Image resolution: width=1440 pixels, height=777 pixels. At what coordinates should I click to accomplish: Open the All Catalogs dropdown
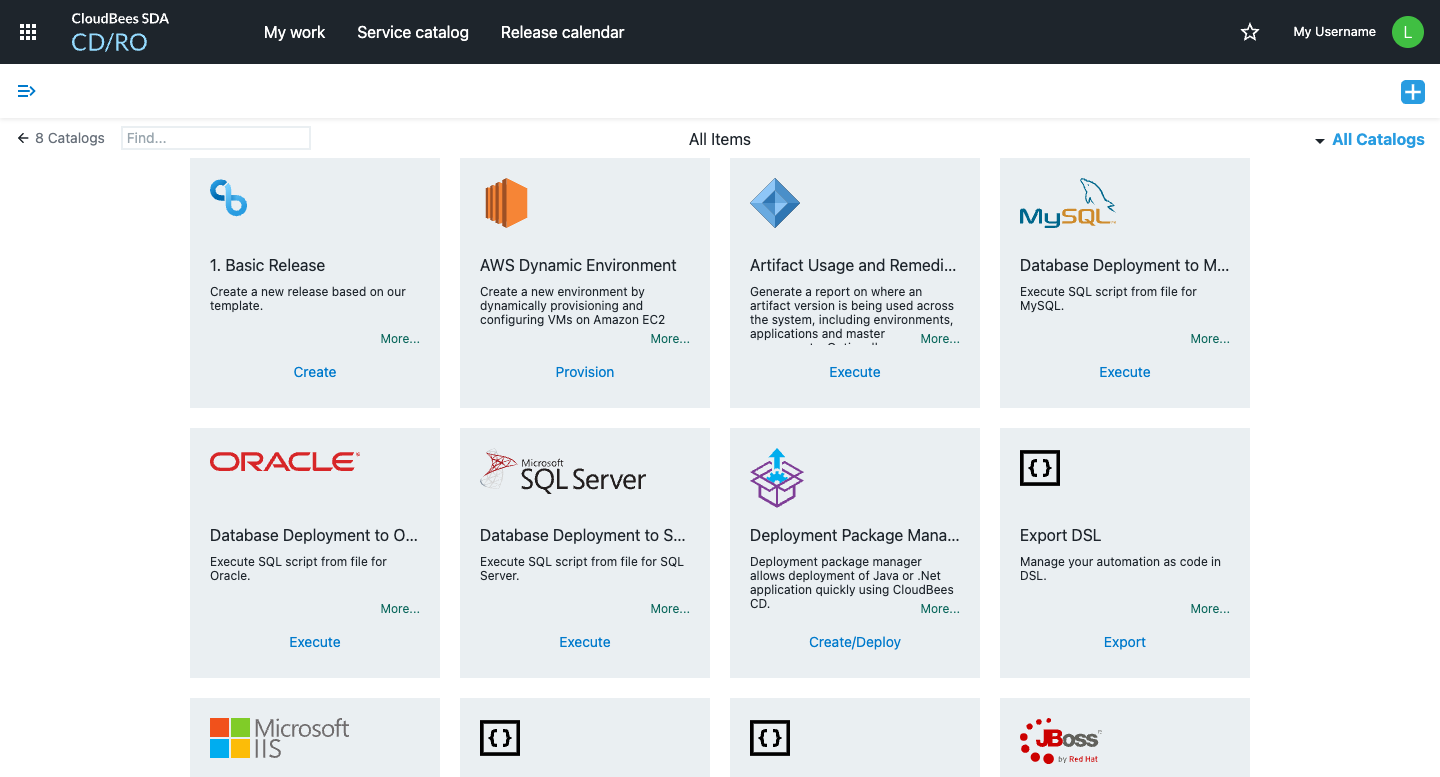click(1369, 140)
